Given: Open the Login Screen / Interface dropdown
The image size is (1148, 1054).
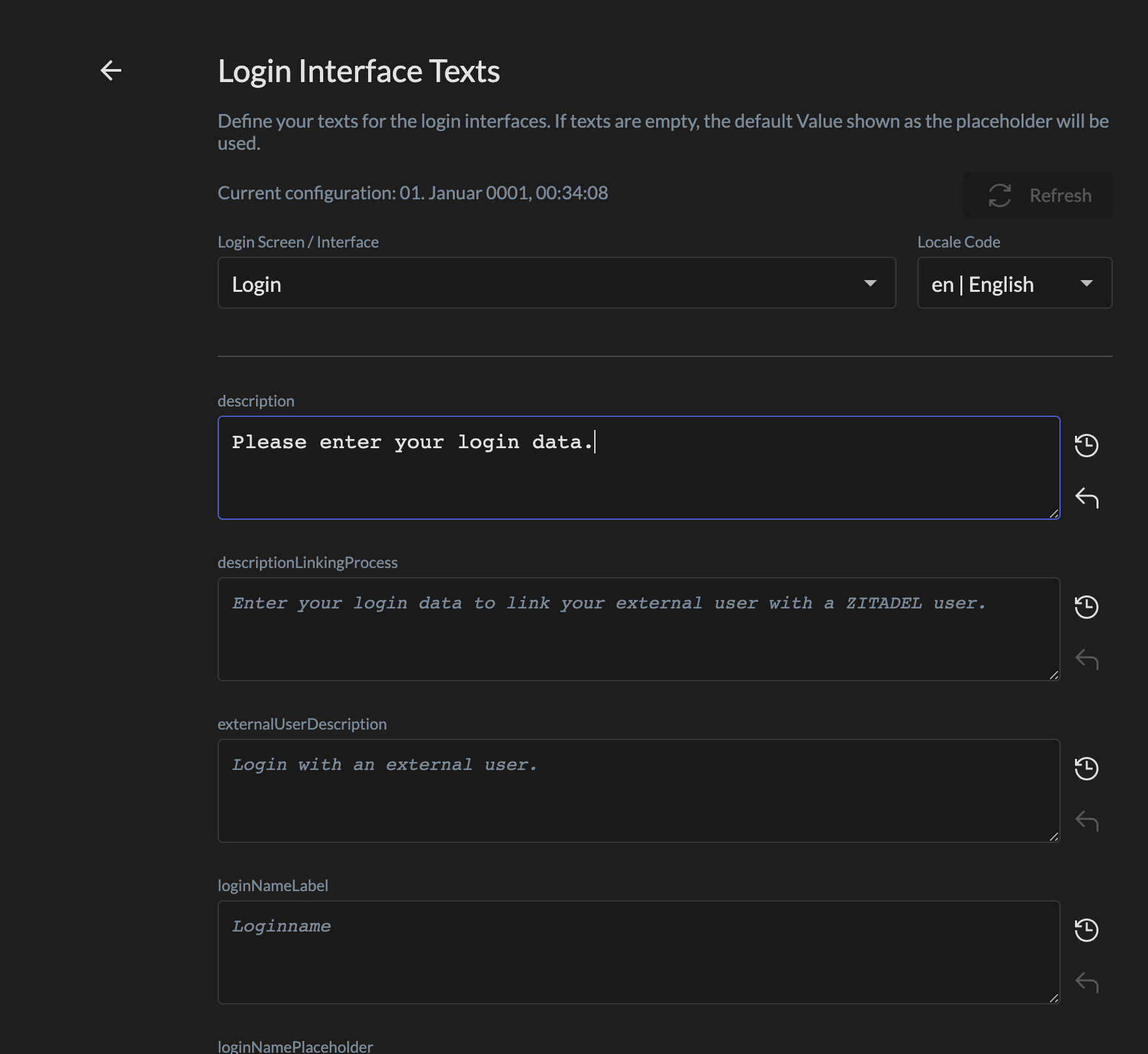Looking at the screenshot, I should point(556,283).
